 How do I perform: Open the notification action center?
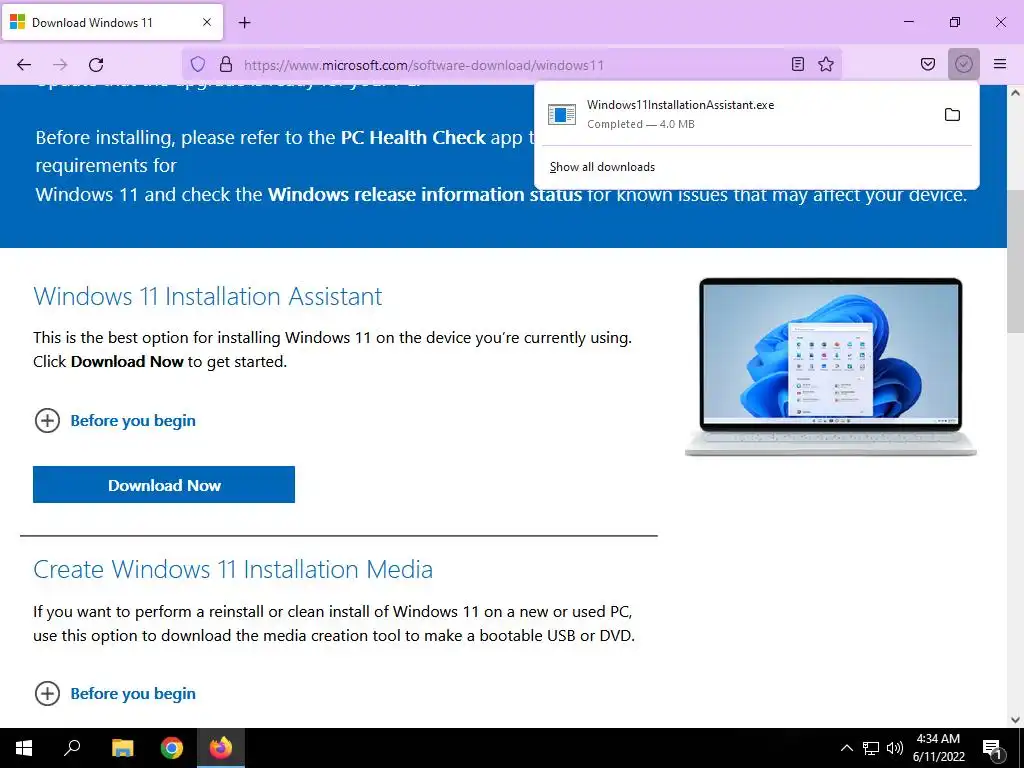click(993, 749)
